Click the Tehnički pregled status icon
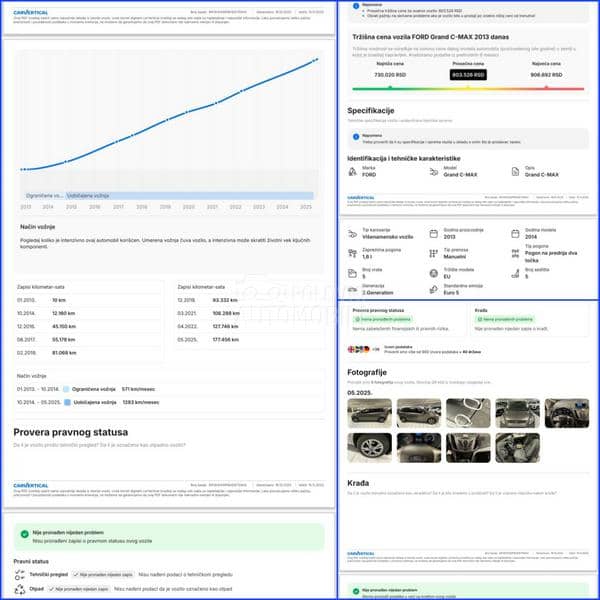 pos(21,574)
